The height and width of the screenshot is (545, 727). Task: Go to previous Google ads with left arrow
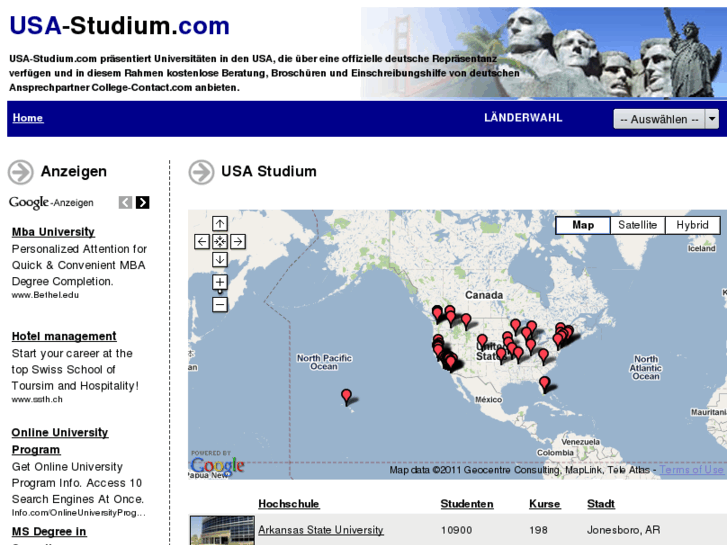[125, 203]
